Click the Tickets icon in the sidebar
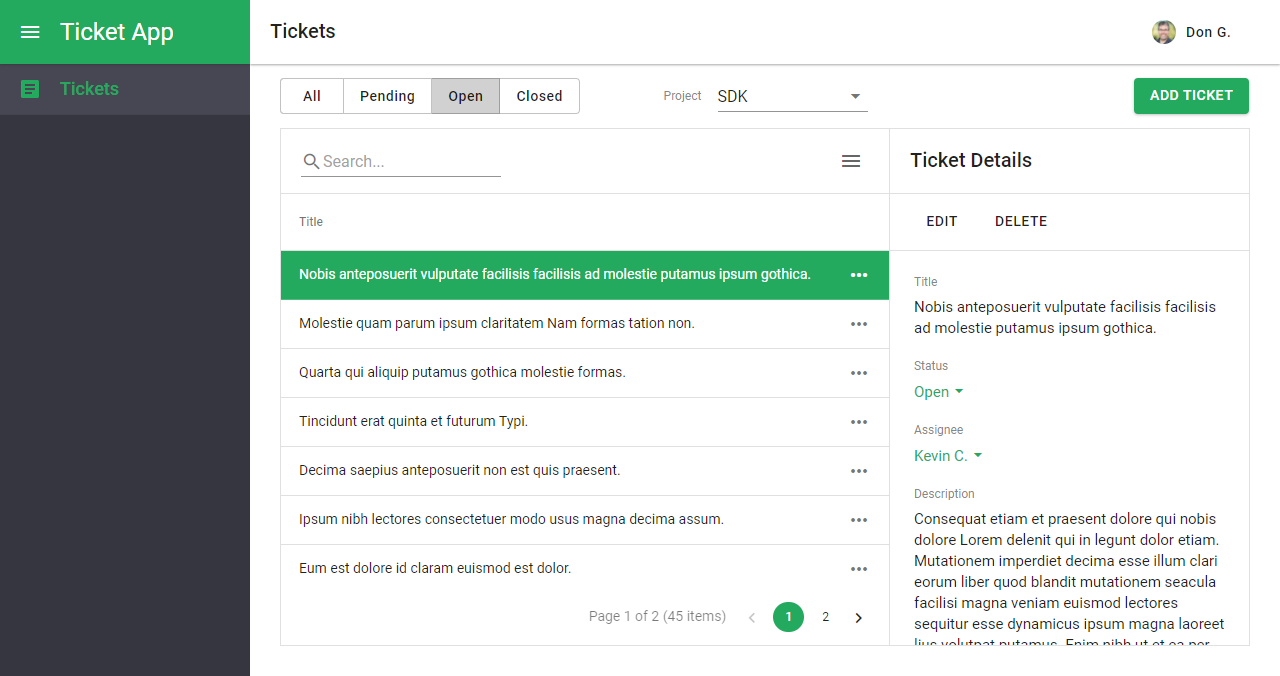Screen dimensions: 1280x676 29,89
